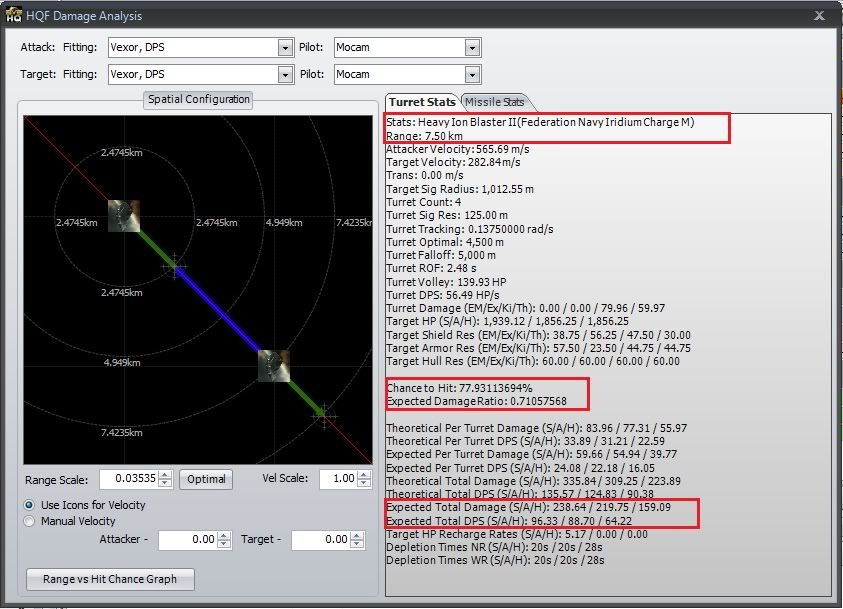
Task: Click the Expected Damage Ratio line
Action: coord(476,401)
